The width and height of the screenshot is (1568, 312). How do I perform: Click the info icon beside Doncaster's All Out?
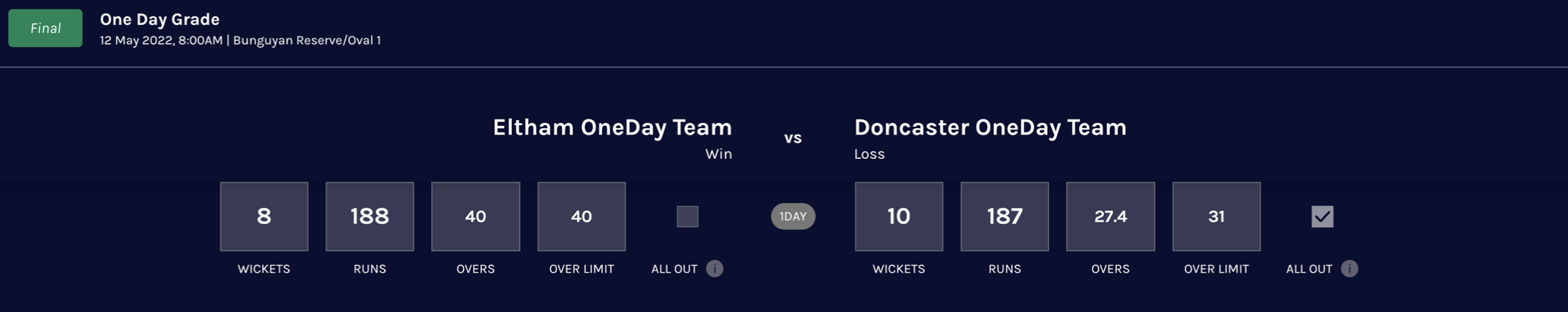click(x=1349, y=268)
